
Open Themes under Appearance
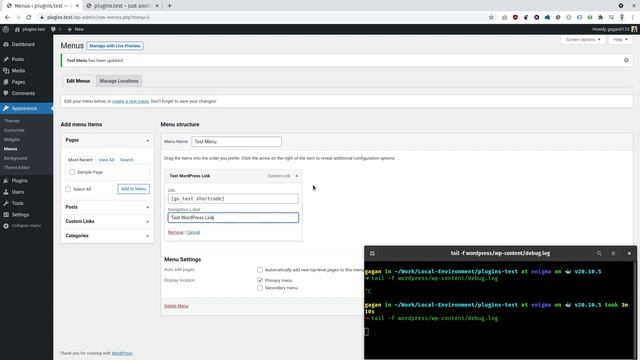11,121
